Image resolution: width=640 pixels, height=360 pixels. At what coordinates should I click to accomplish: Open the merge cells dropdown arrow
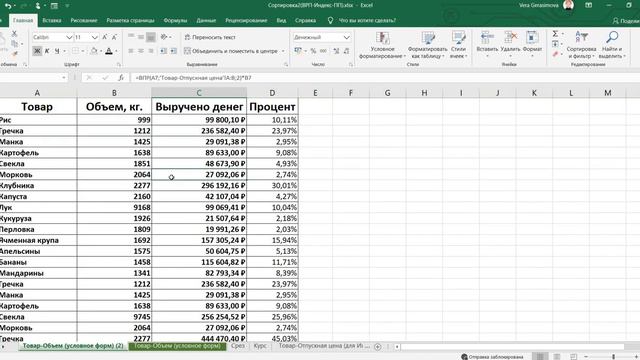[x=283, y=51]
